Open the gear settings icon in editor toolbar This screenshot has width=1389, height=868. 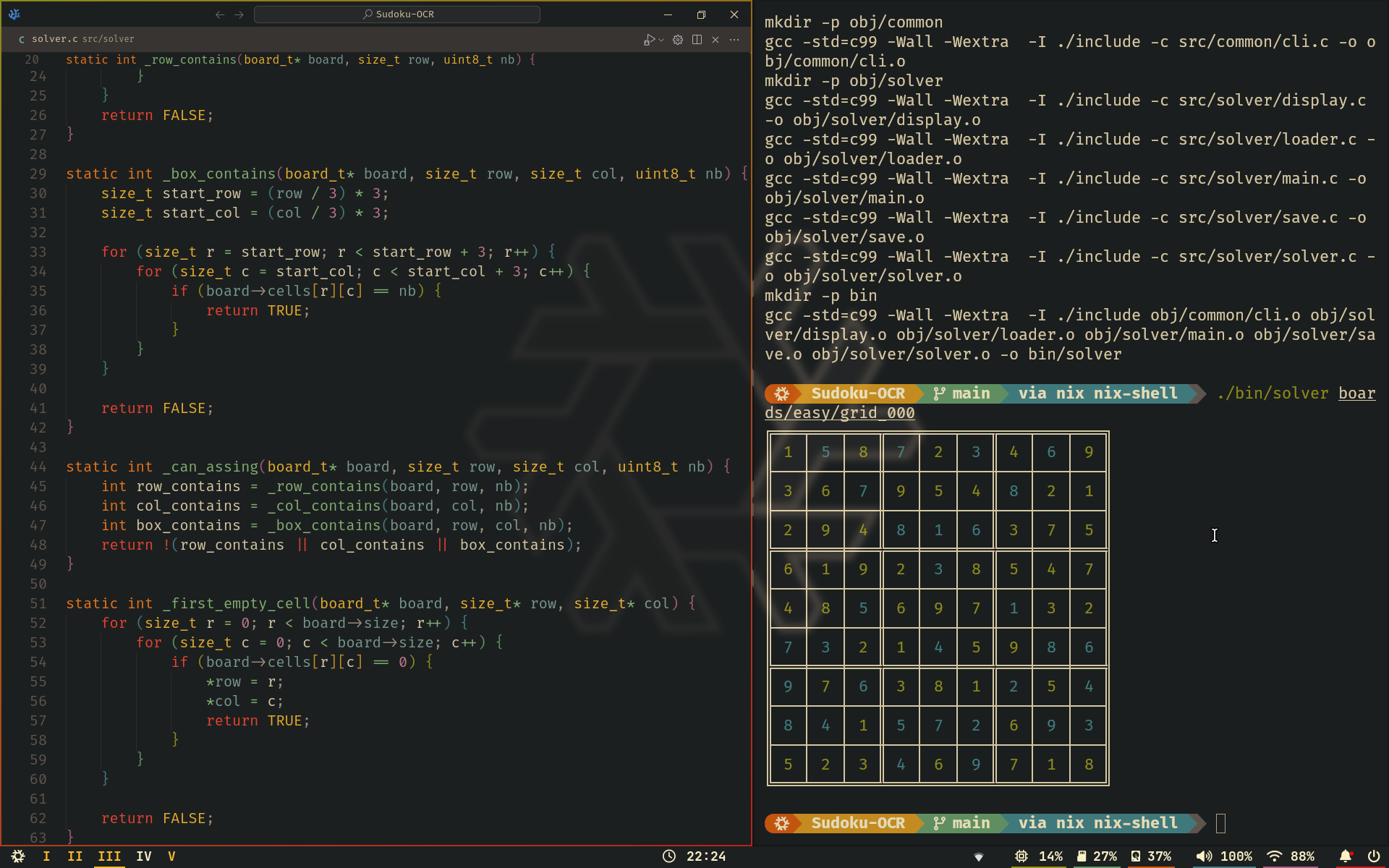coord(678,40)
